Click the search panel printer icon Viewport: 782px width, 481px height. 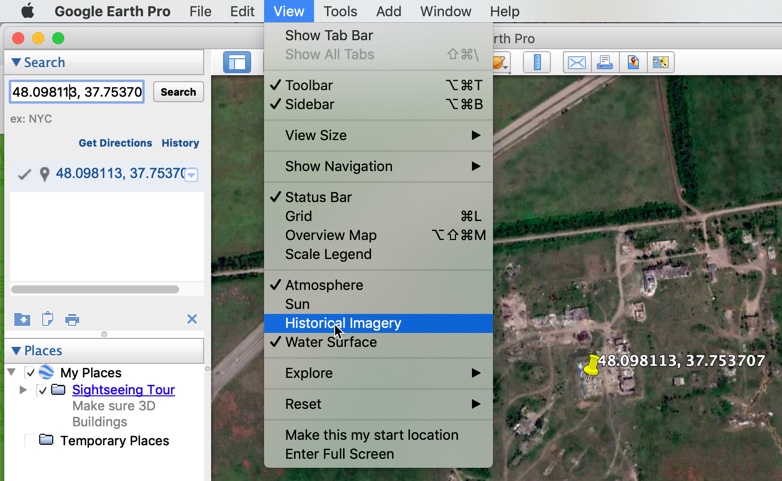pos(72,320)
